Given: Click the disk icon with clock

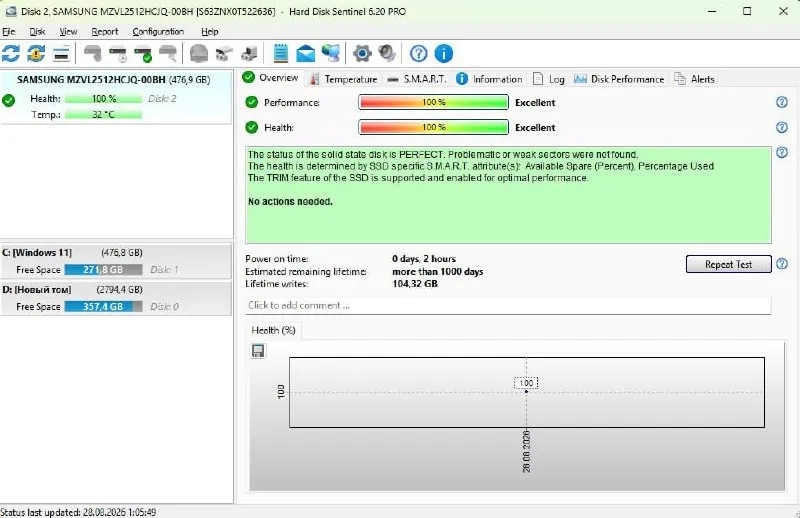Looking at the screenshot, I should click(118, 53).
